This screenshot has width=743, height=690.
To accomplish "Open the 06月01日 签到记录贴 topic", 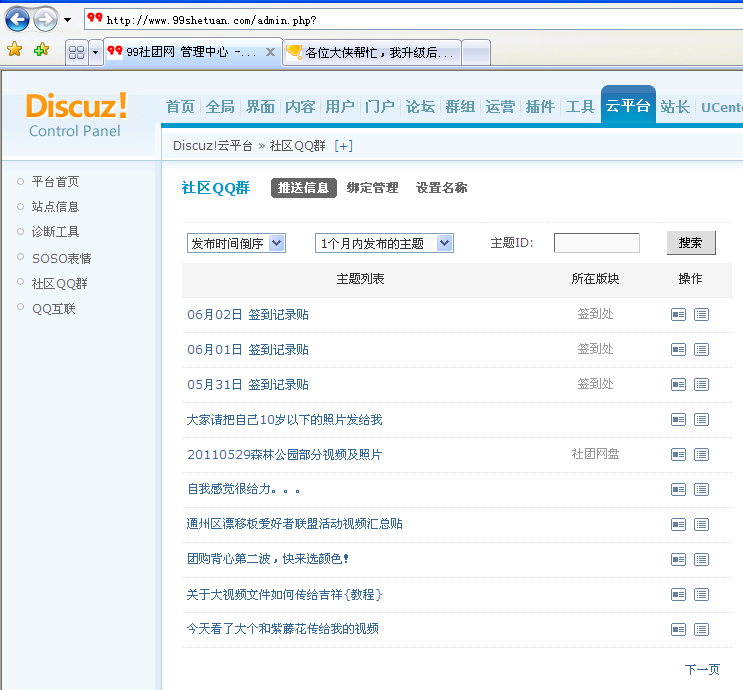I will pyautogui.click(x=248, y=350).
